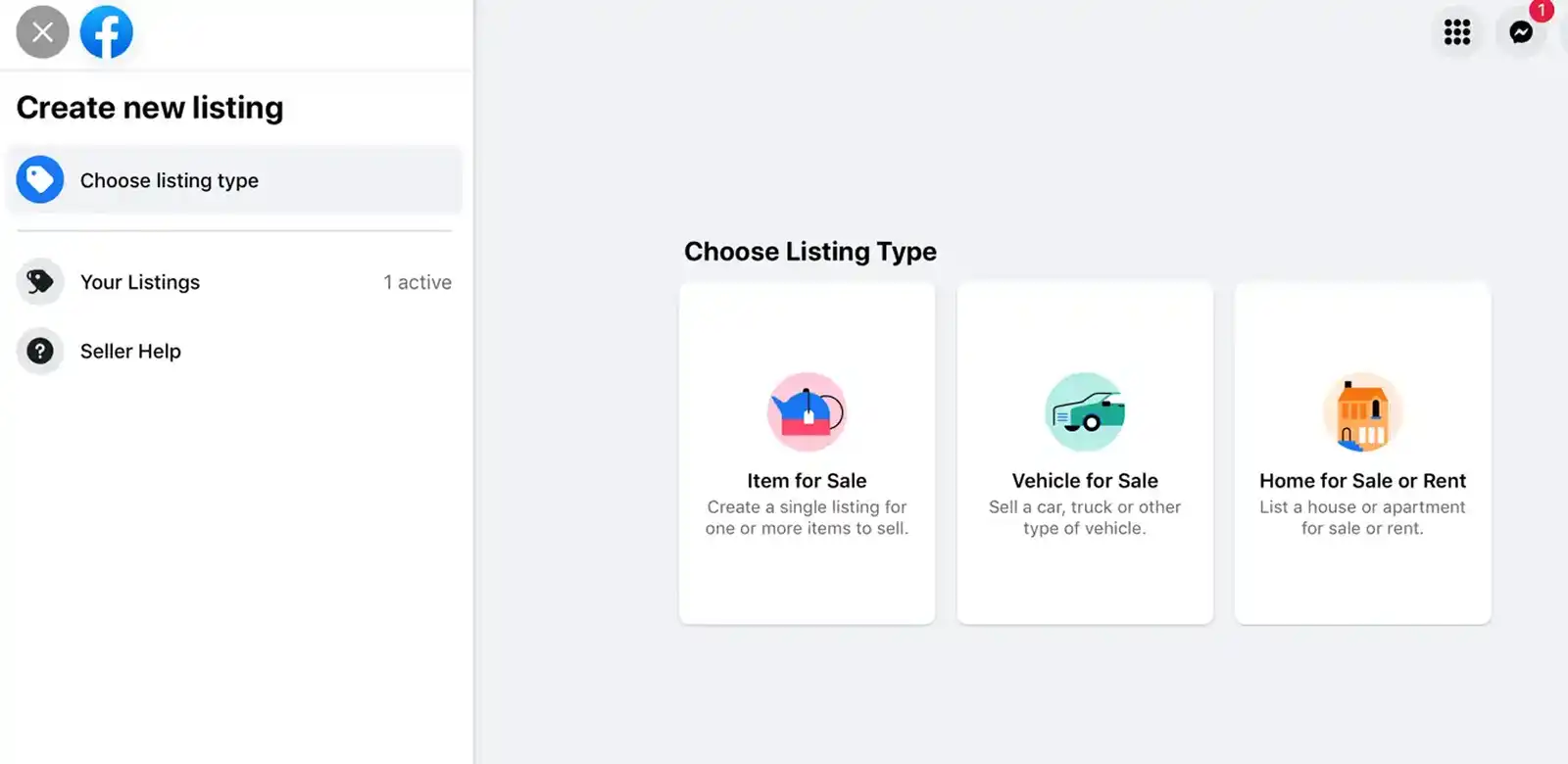Select Choose listing type in the sidebar
Screen dimensions: 1568x764
click(x=169, y=180)
